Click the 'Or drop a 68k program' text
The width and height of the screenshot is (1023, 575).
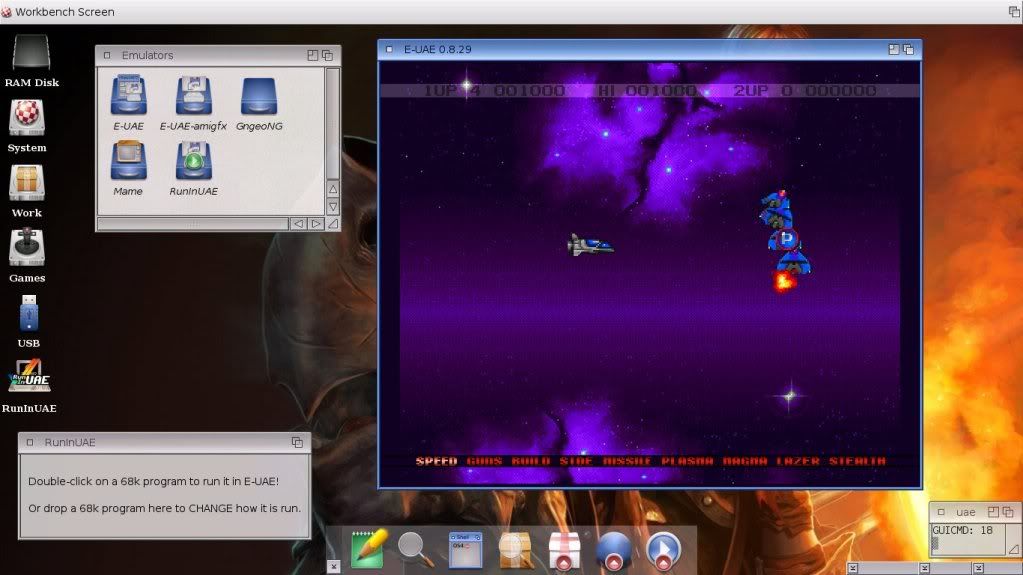pos(164,508)
